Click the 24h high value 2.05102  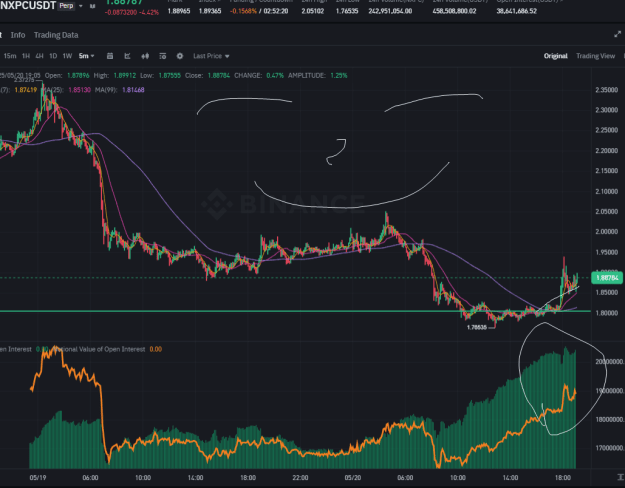pyautogui.click(x=312, y=11)
